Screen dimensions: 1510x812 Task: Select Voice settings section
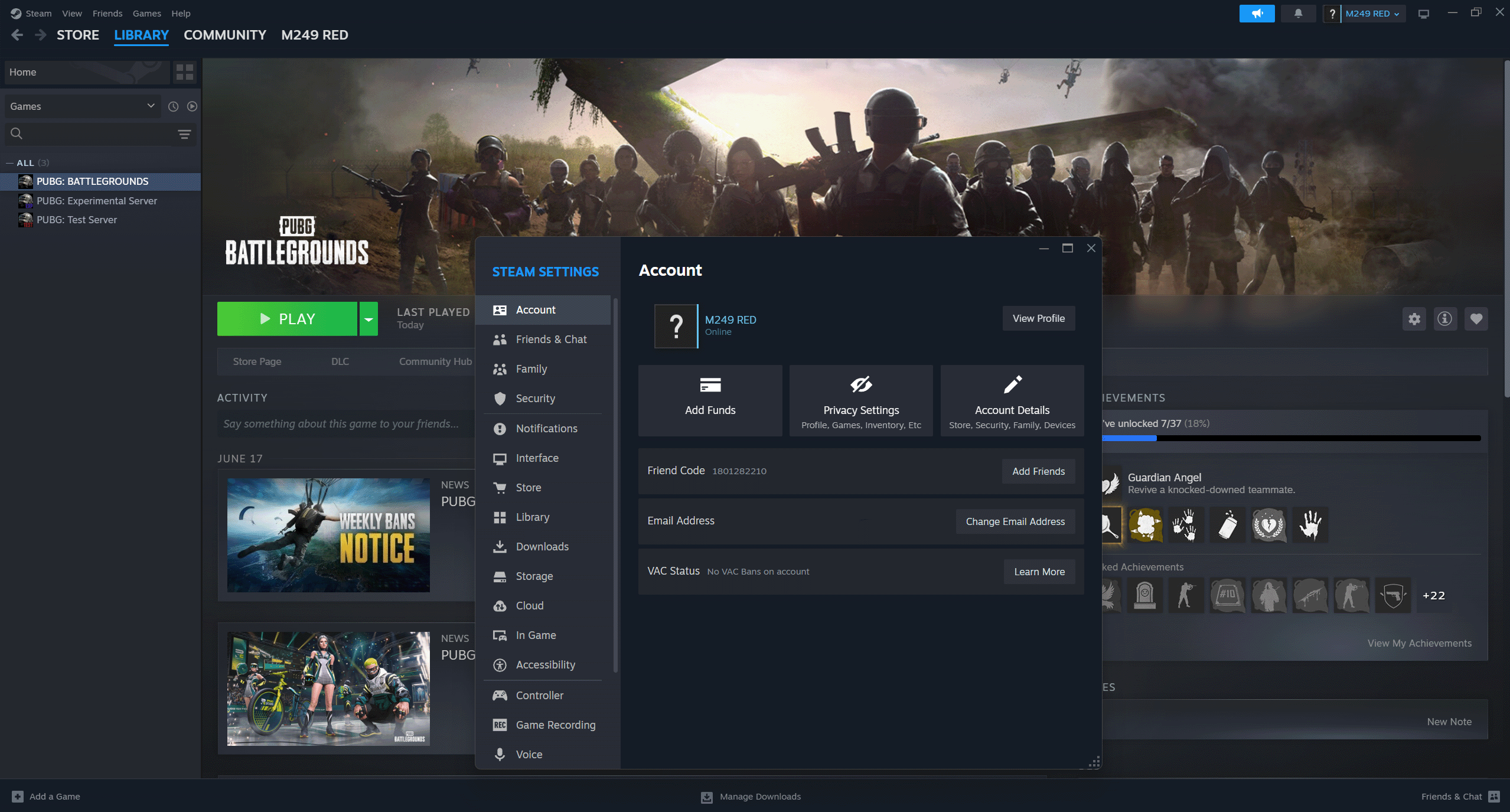[x=543, y=755]
